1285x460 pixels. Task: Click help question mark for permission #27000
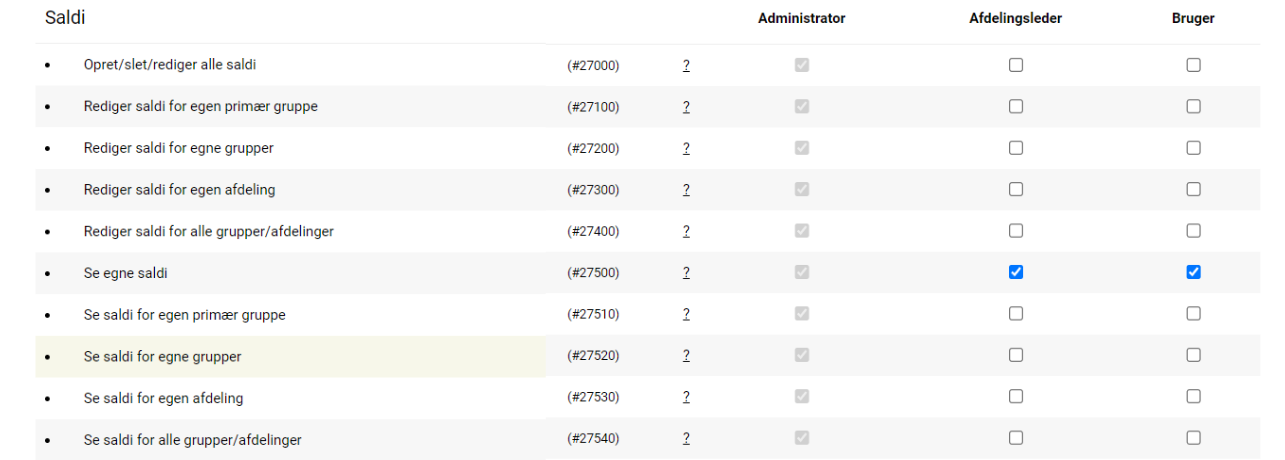(x=687, y=66)
